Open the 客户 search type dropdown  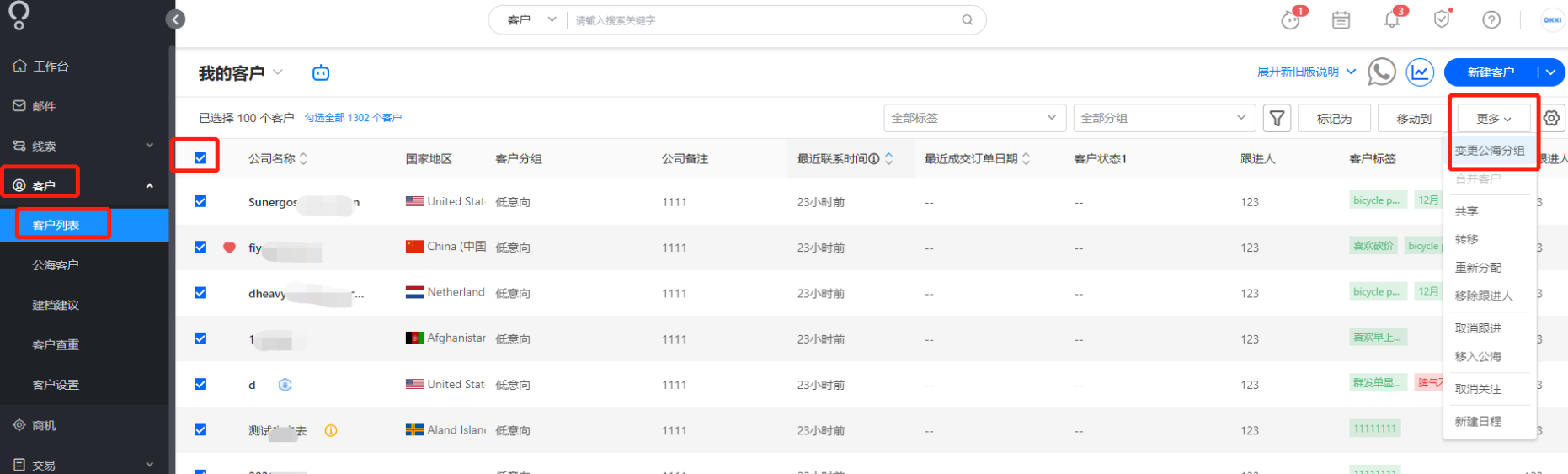(531, 19)
